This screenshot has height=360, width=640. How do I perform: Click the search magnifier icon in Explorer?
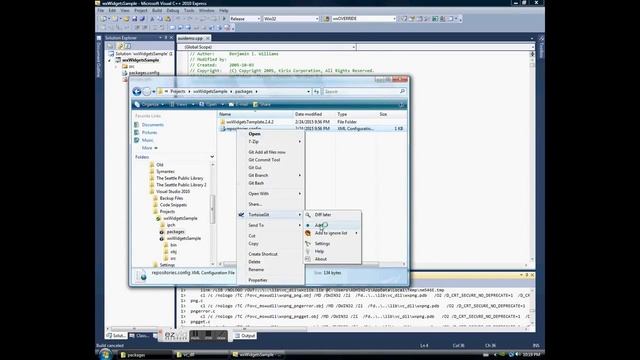click(402, 91)
